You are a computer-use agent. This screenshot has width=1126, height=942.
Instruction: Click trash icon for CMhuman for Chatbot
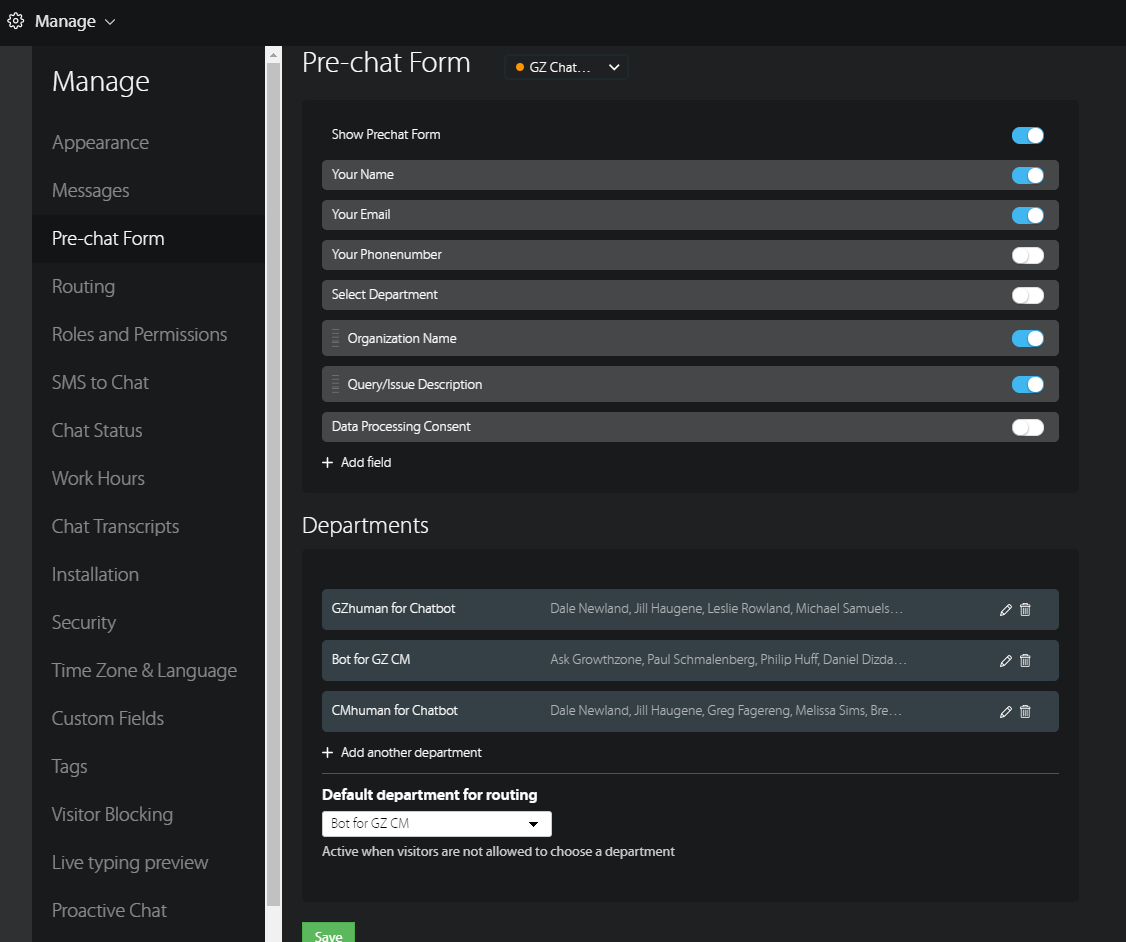pyautogui.click(x=1025, y=712)
